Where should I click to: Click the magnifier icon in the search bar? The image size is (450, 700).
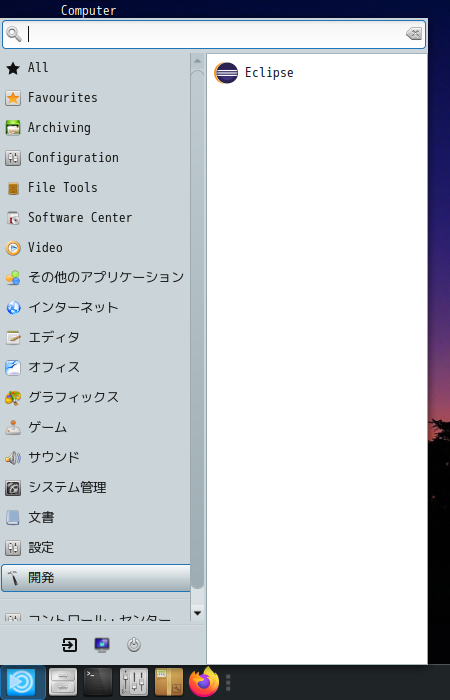click(14, 34)
